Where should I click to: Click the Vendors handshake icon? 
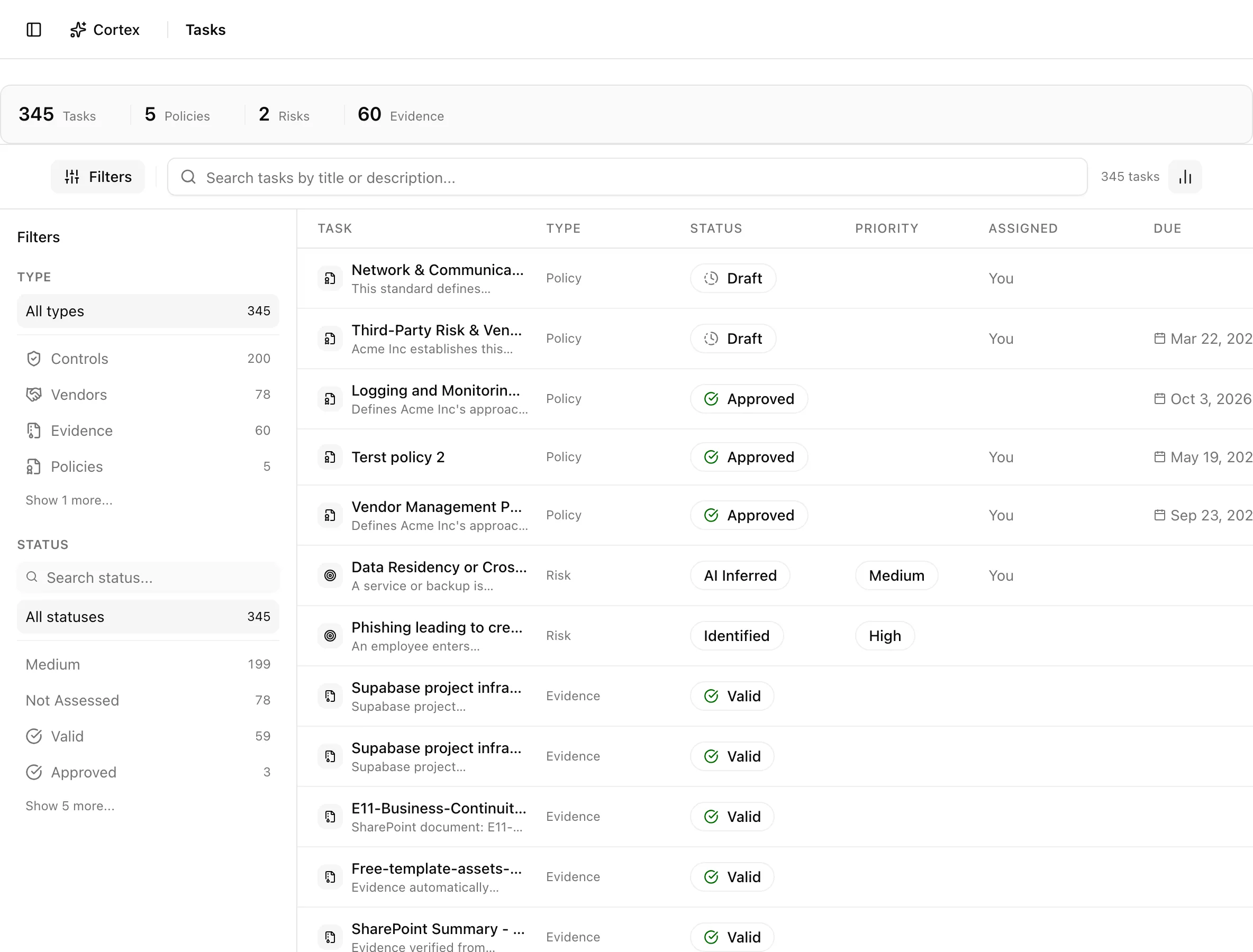[x=34, y=395]
